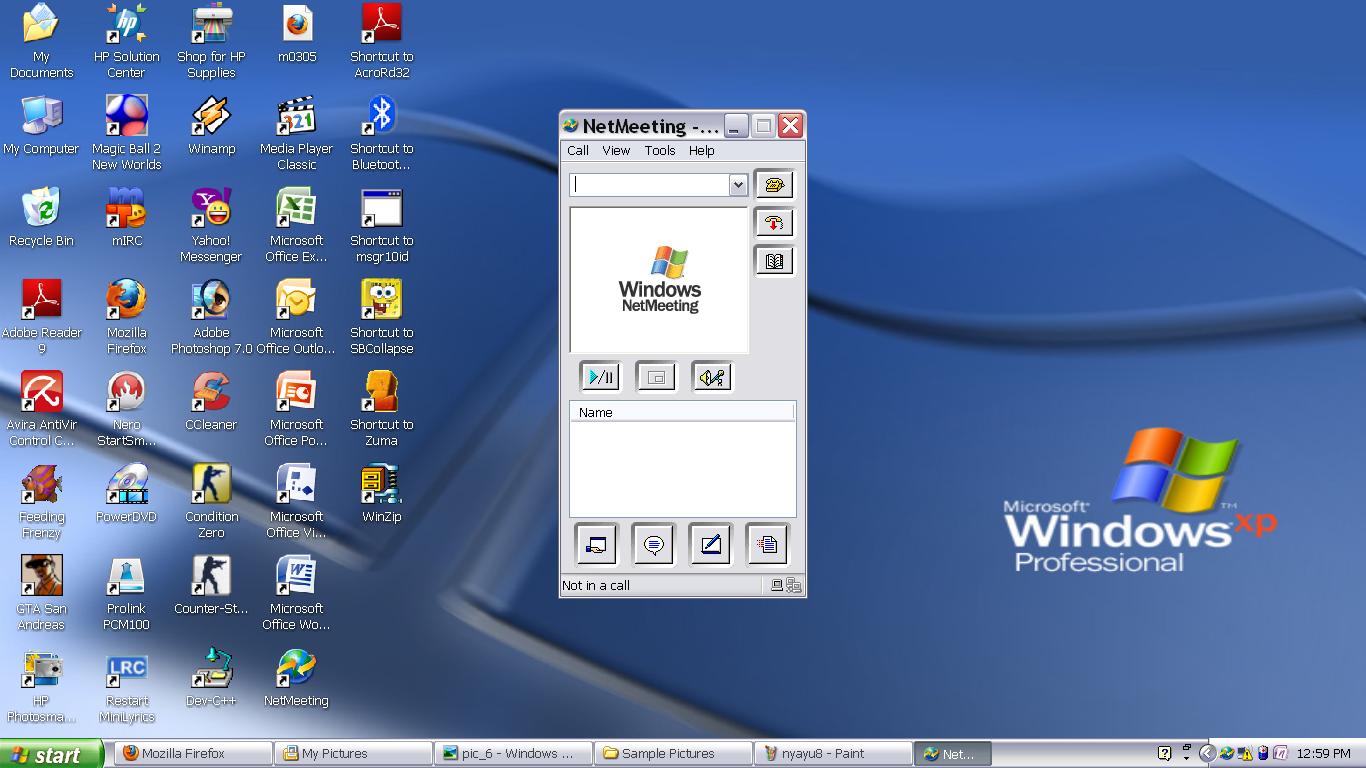Open the View menu in NetMeeting
Image resolution: width=1366 pixels, height=768 pixels.
(616, 151)
